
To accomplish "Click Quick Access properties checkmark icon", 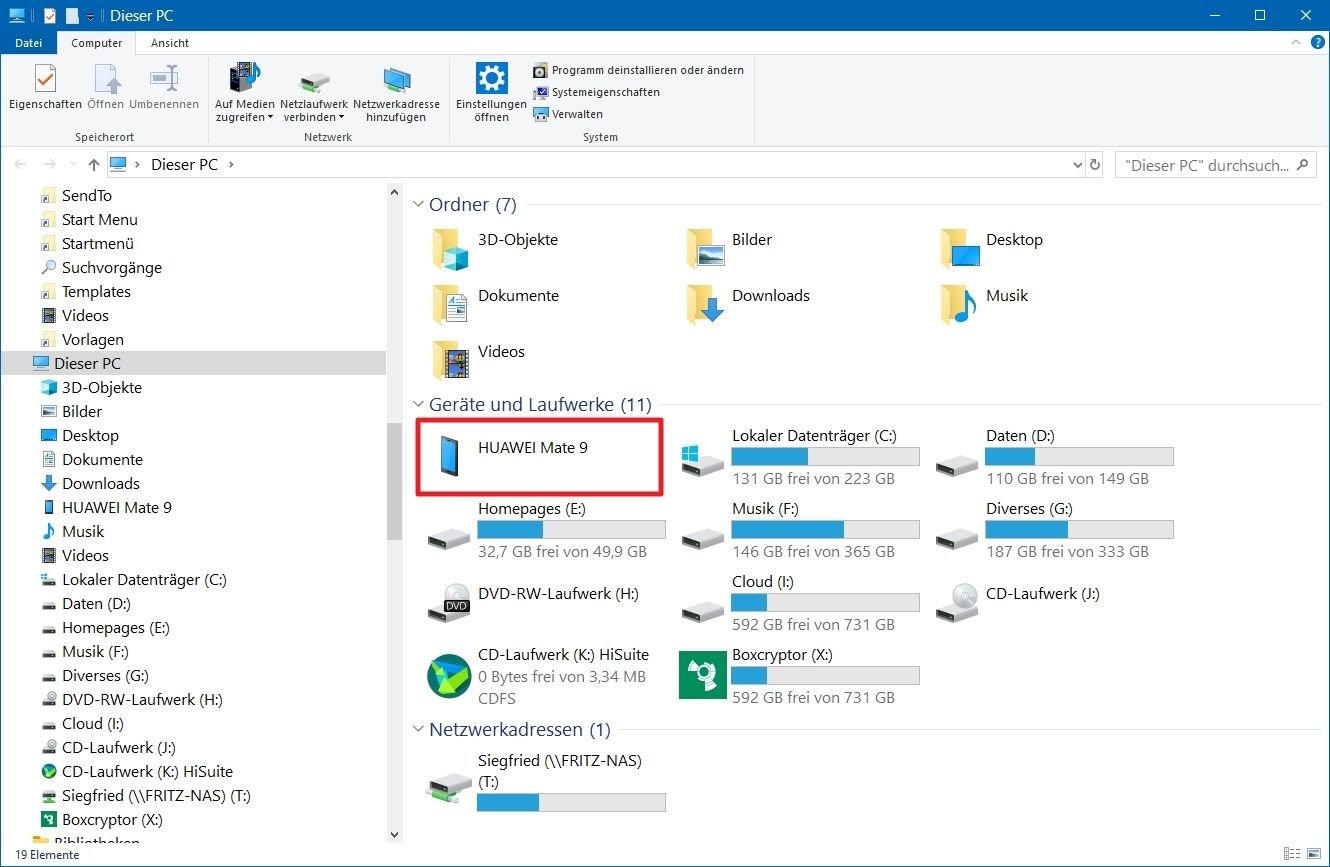I will [x=50, y=16].
